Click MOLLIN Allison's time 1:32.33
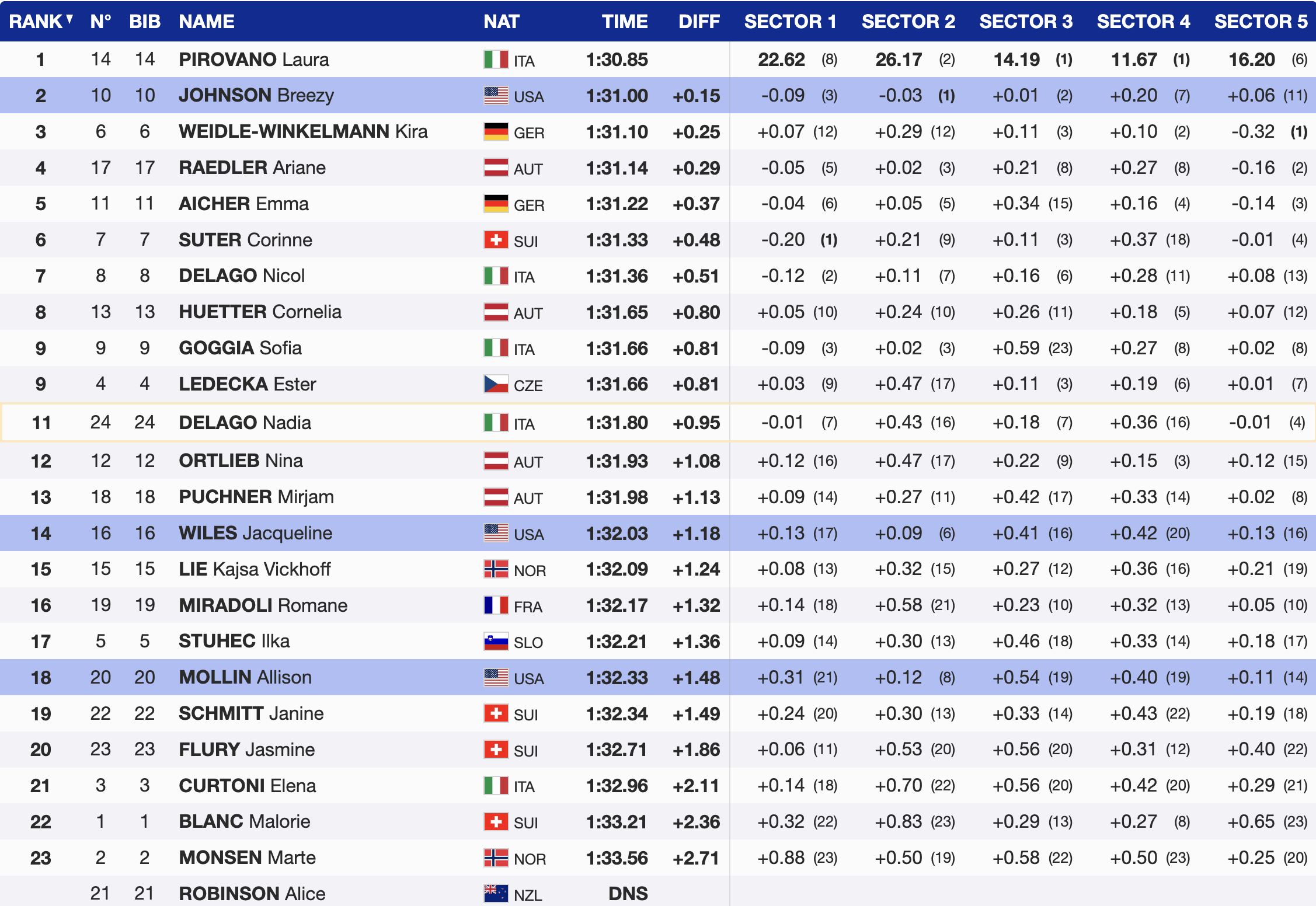1316x906 pixels. (617, 678)
